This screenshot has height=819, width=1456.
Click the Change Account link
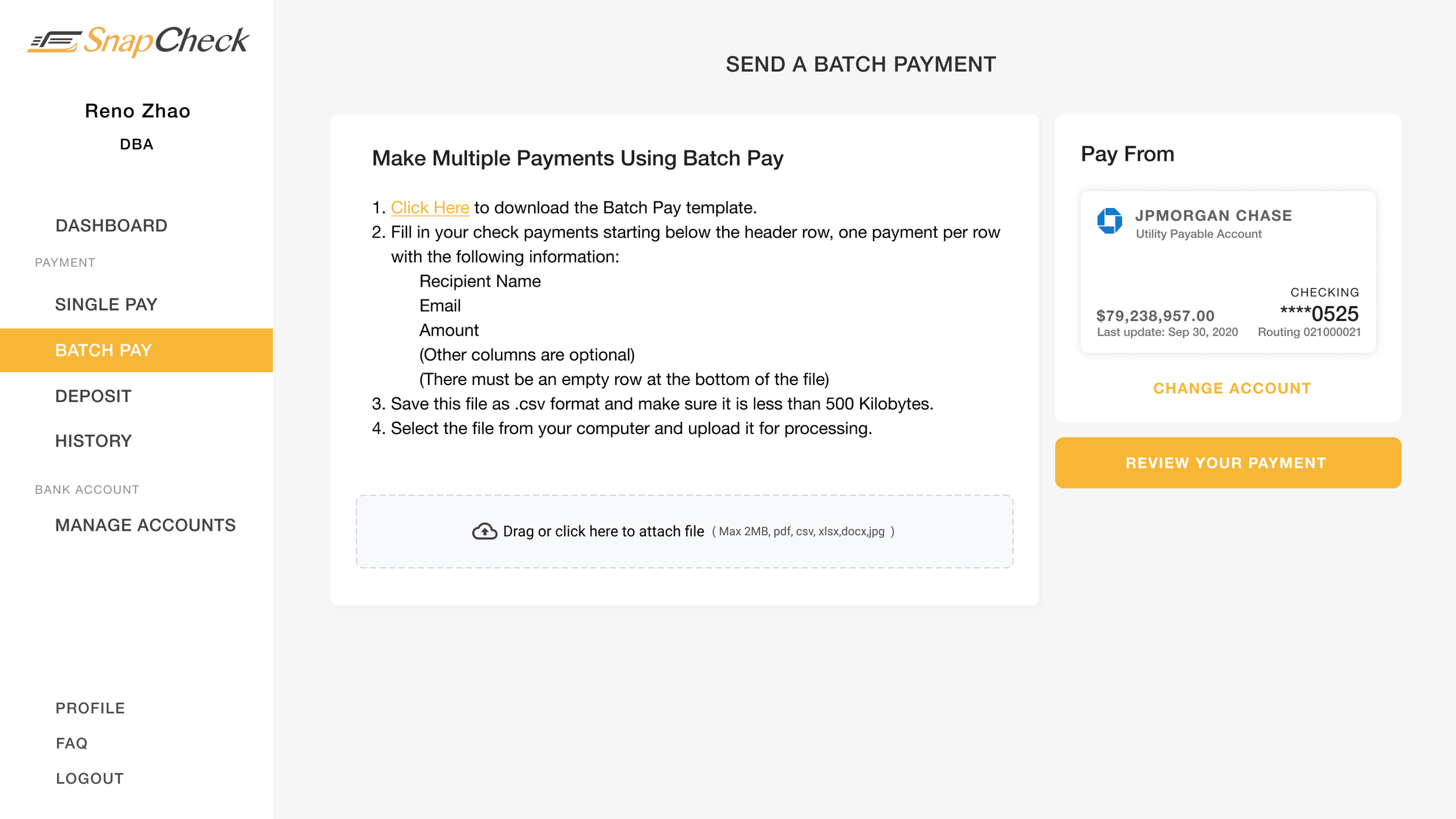[x=1232, y=389]
